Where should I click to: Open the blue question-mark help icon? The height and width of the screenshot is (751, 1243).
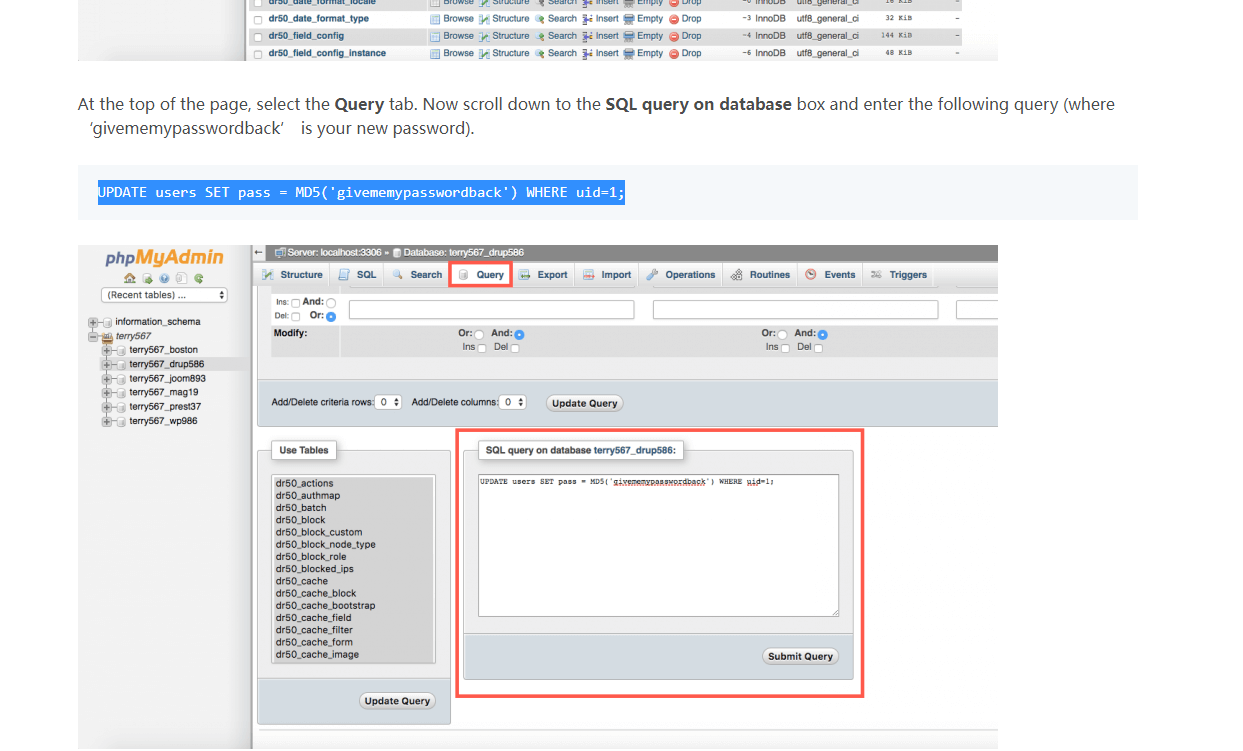(164, 279)
